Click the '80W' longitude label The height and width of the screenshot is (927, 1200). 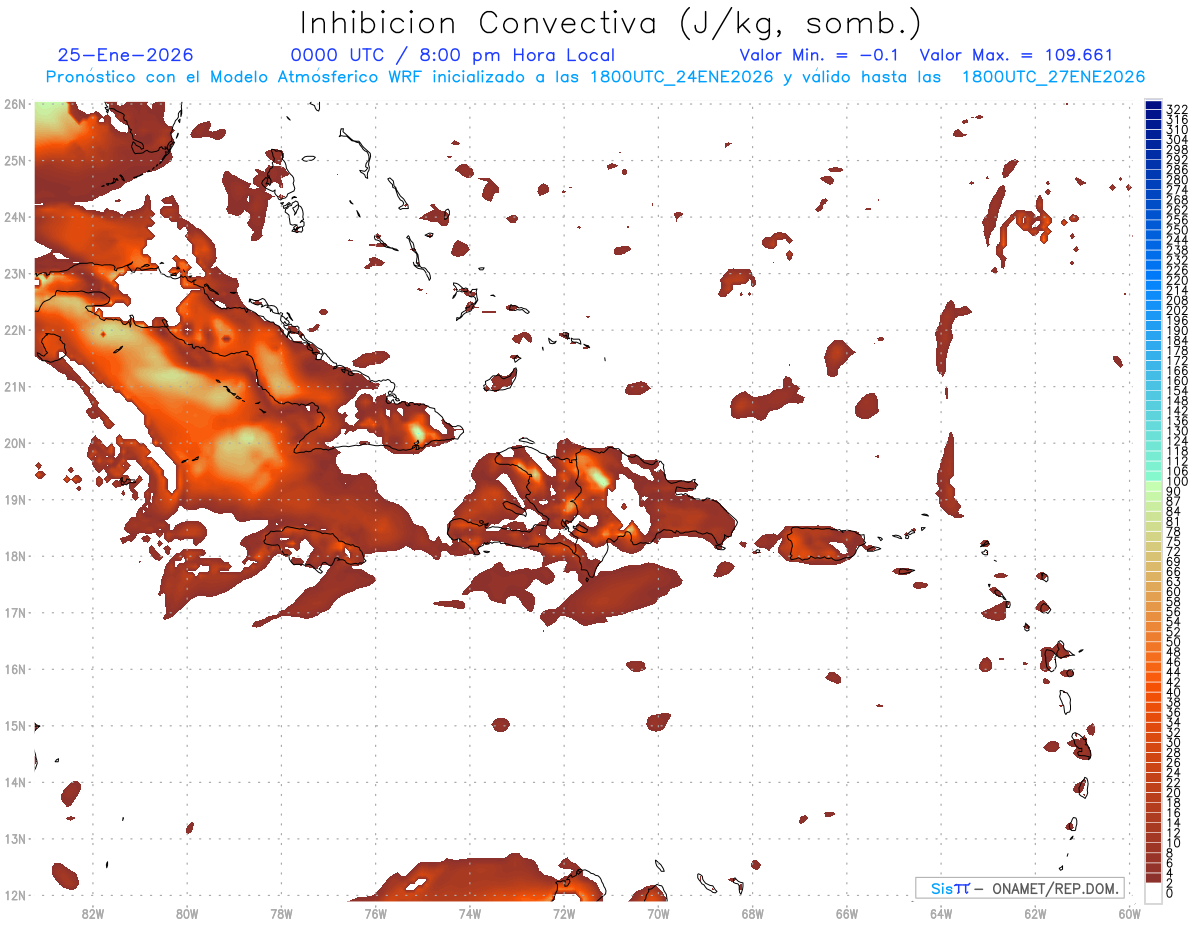[x=186, y=912]
